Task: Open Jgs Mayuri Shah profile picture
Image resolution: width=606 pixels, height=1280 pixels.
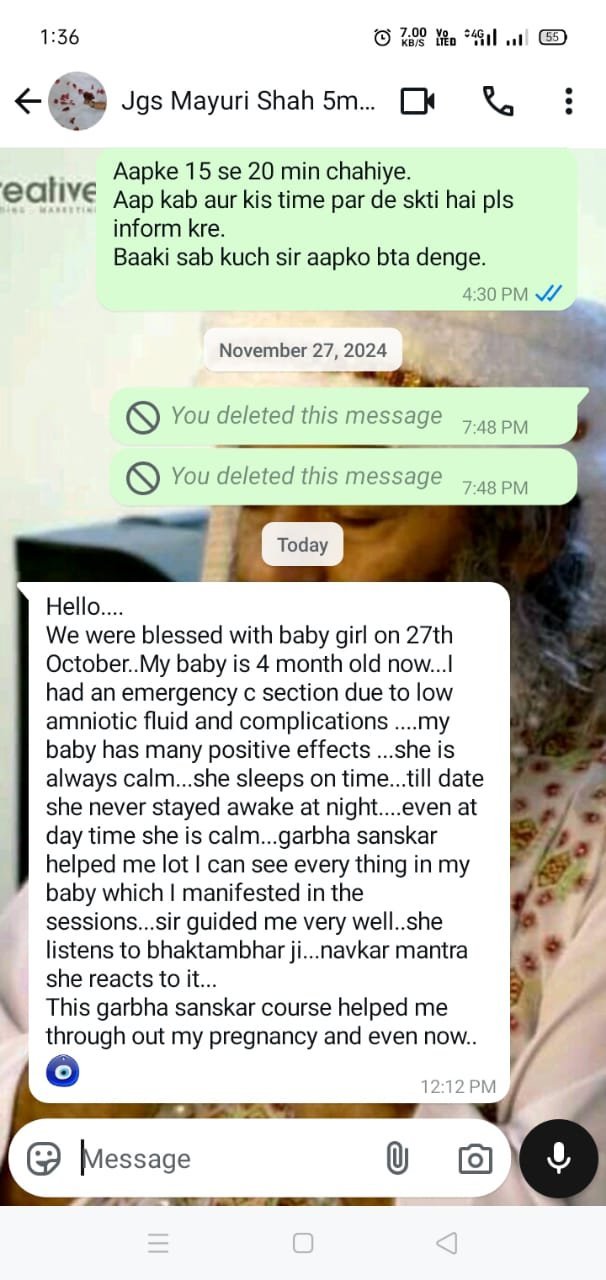Action: pos(77,100)
